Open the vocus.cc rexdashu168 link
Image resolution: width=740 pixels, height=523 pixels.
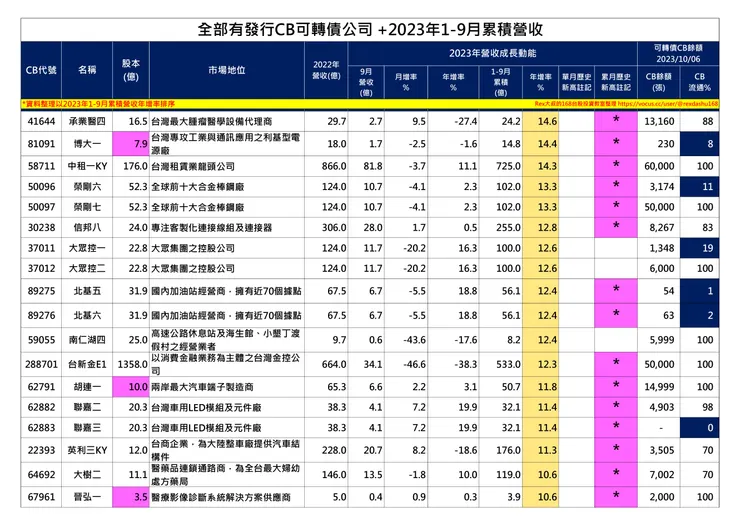point(668,103)
